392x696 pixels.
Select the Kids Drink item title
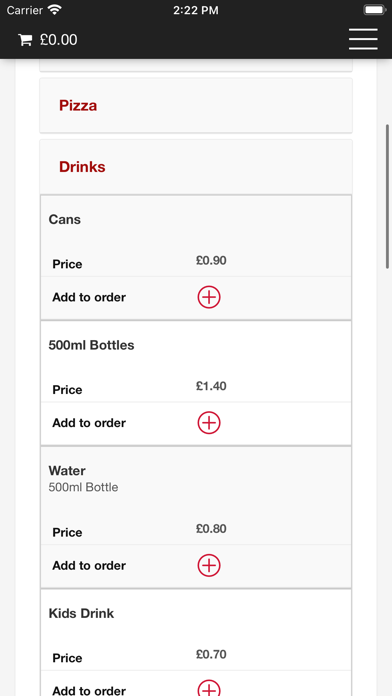coord(81,613)
